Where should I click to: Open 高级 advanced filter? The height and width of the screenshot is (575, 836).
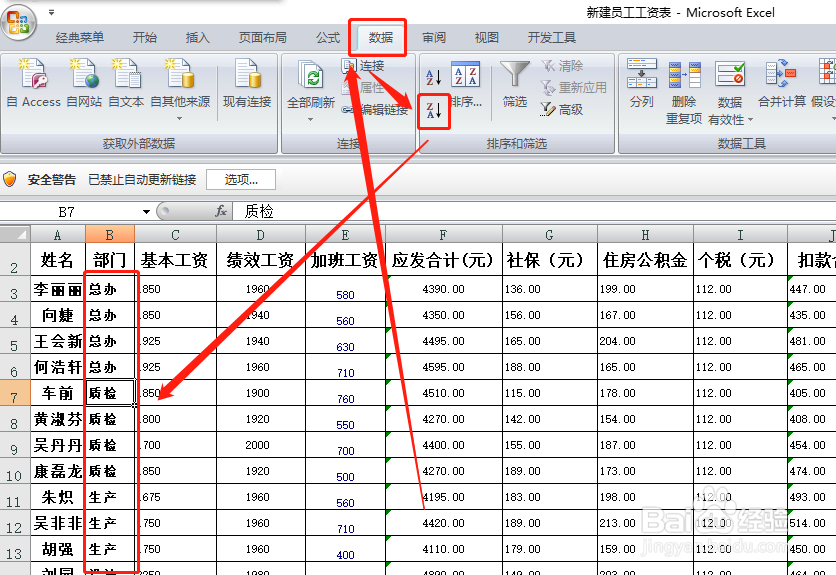[562, 110]
